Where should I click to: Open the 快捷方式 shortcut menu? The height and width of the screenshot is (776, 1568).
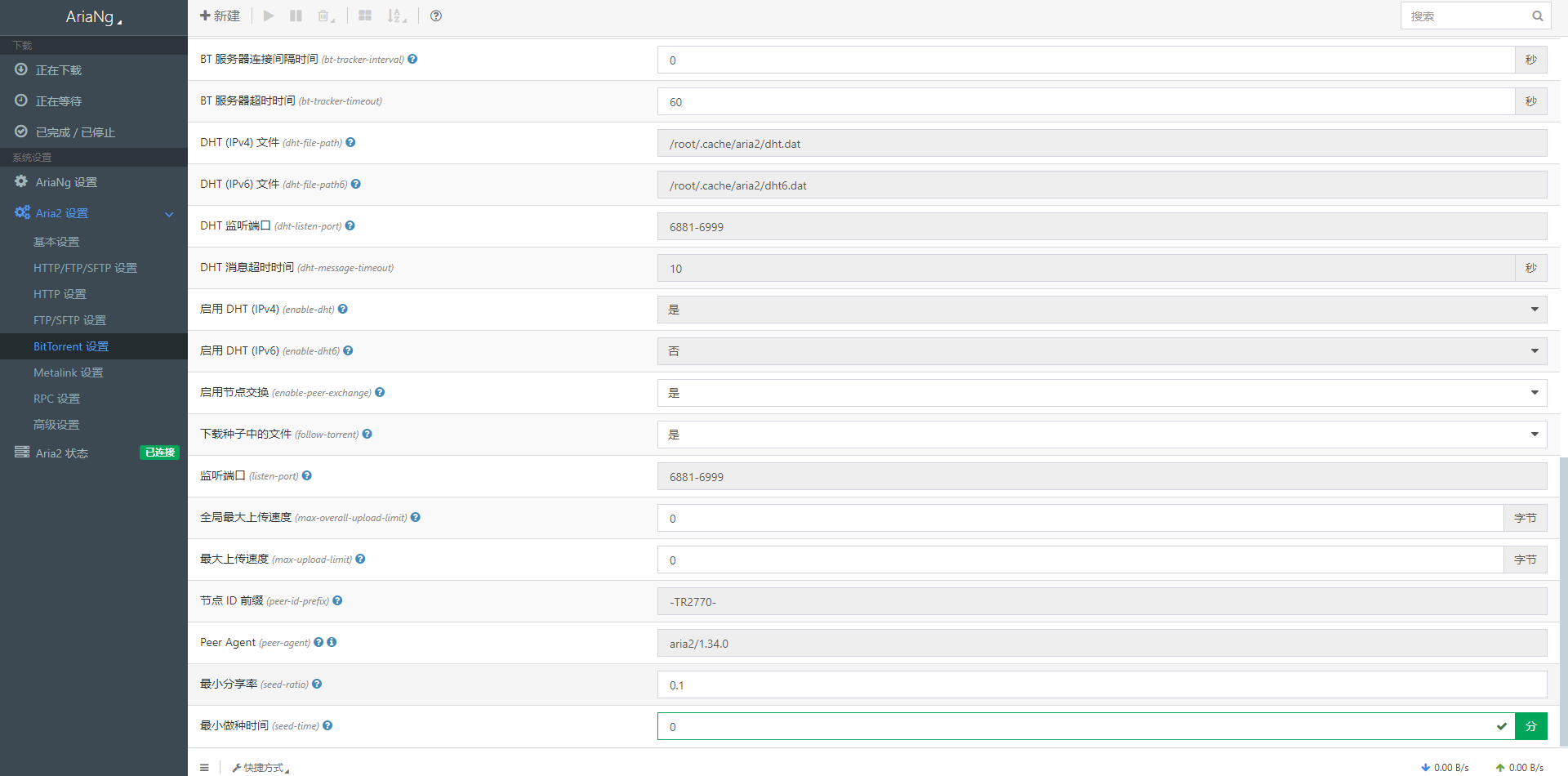tap(258, 767)
